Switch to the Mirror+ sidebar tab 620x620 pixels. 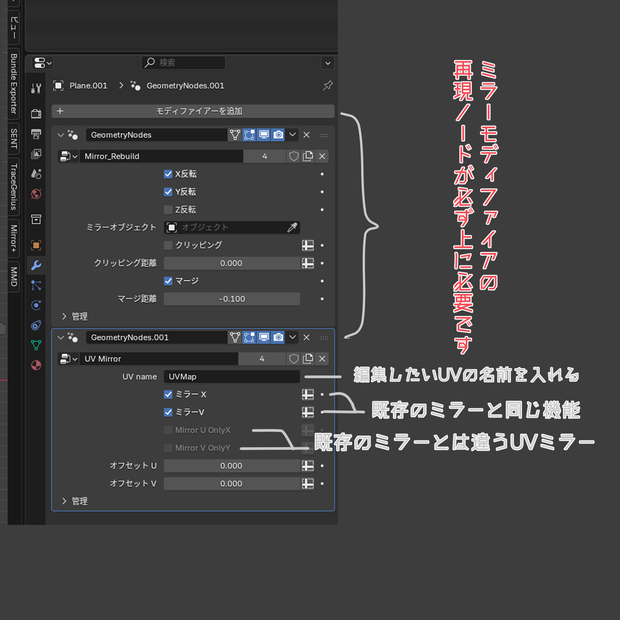[x=14, y=238]
